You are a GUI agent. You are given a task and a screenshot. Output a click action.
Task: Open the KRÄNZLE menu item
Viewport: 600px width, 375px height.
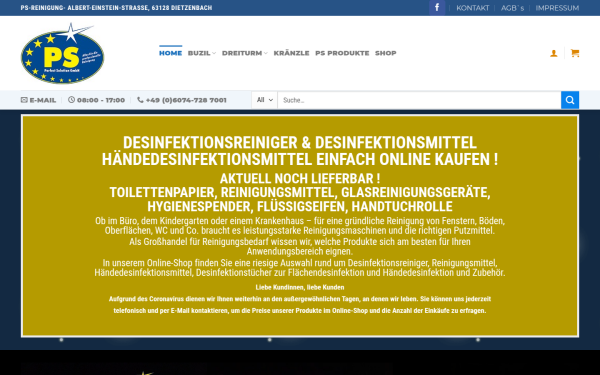pyautogui.click(x=291, y=53)
